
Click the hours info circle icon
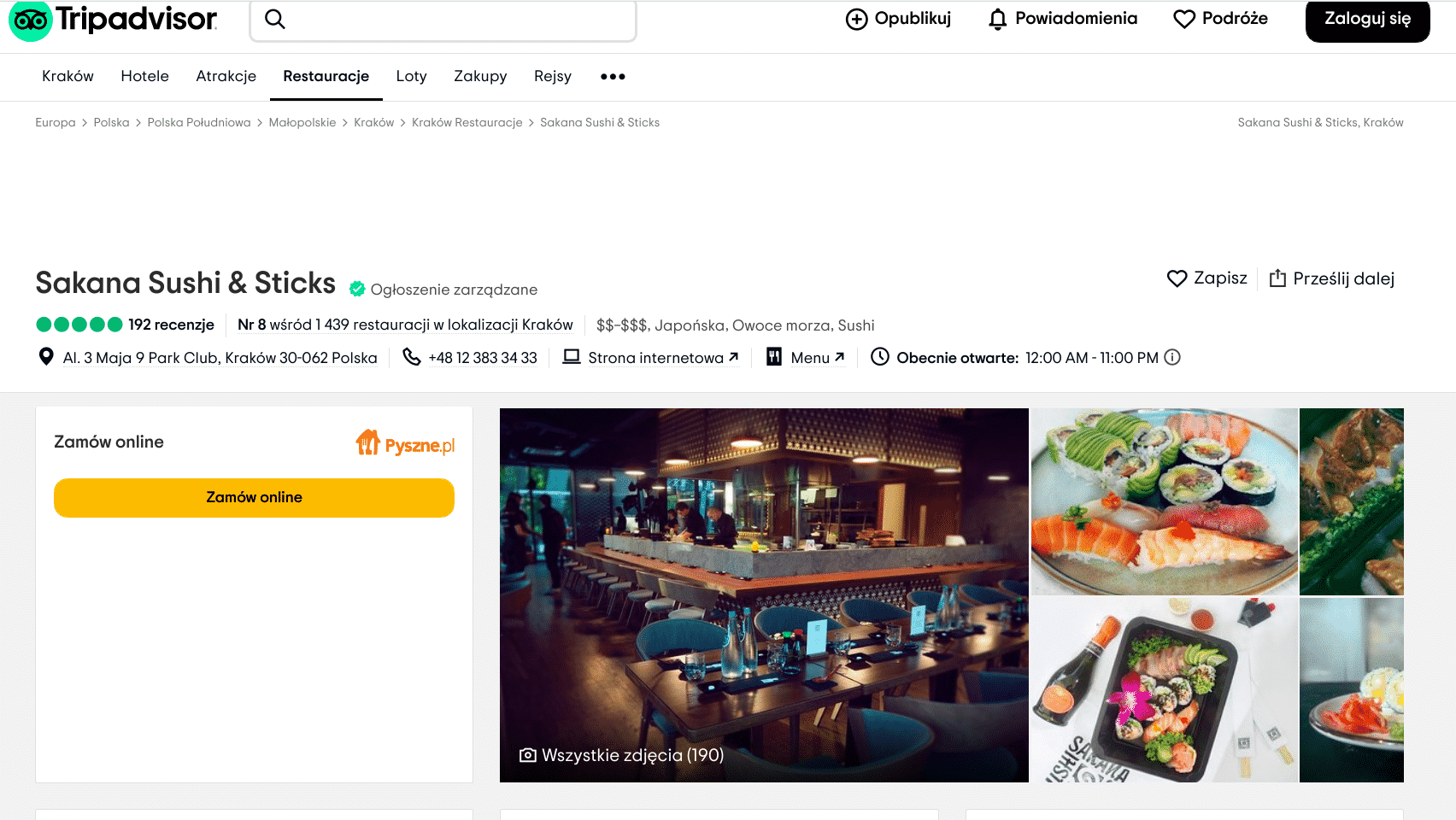(x=1172, y=357)
